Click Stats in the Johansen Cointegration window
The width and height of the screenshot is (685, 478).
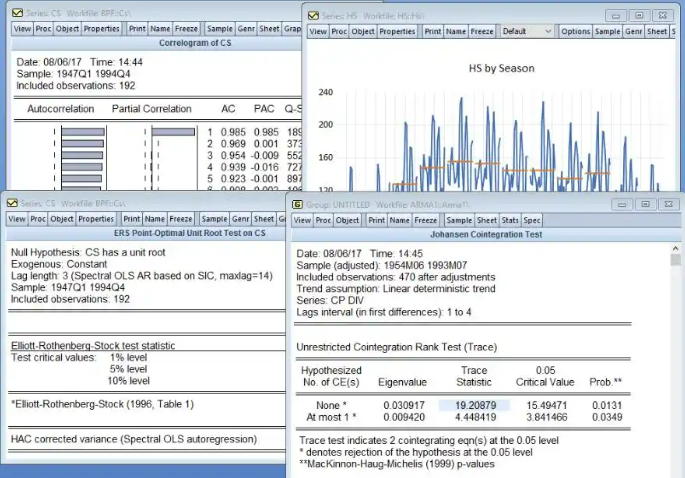tap(510, 220)
